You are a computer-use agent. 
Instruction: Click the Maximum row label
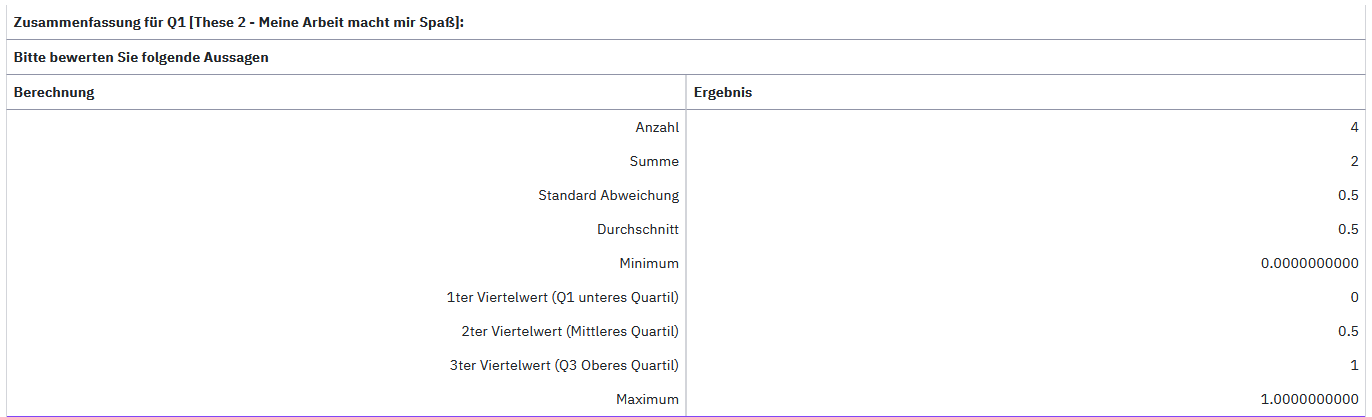pos(647,399)
